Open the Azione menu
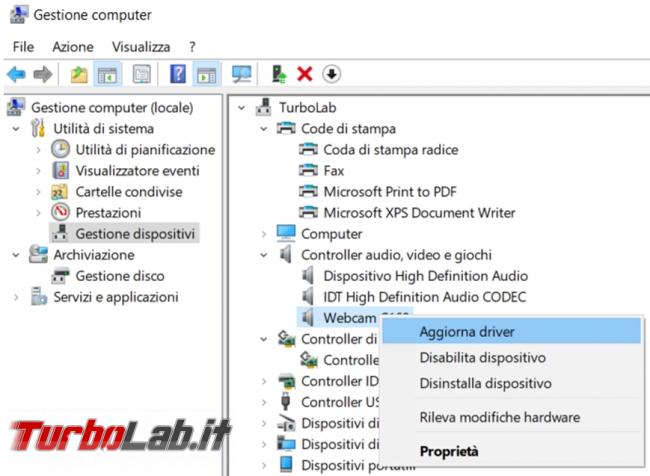The height and width of the screenshot is (476, 650). point(73,47)
